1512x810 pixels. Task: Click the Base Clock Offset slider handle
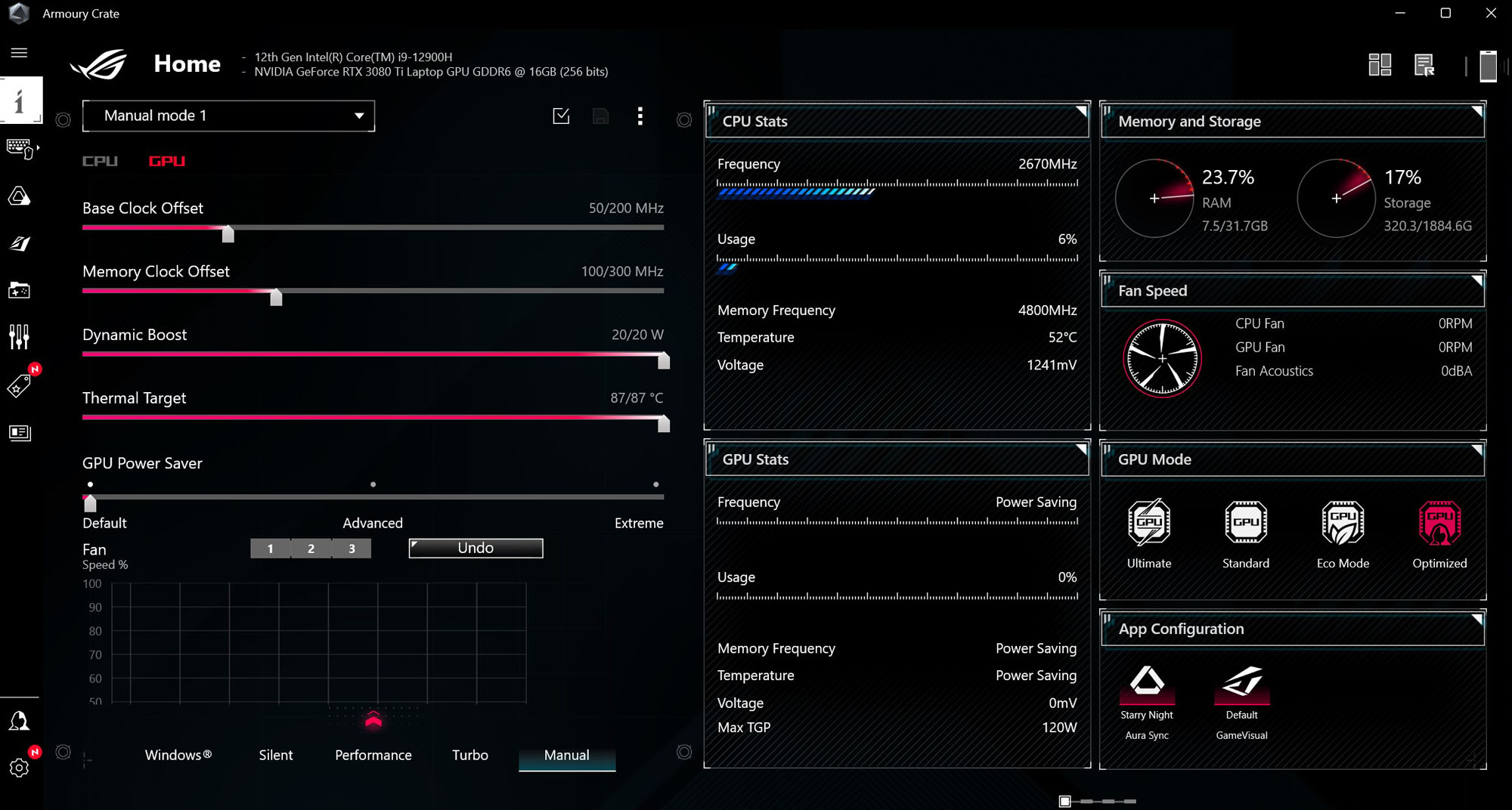coord(228,234)
